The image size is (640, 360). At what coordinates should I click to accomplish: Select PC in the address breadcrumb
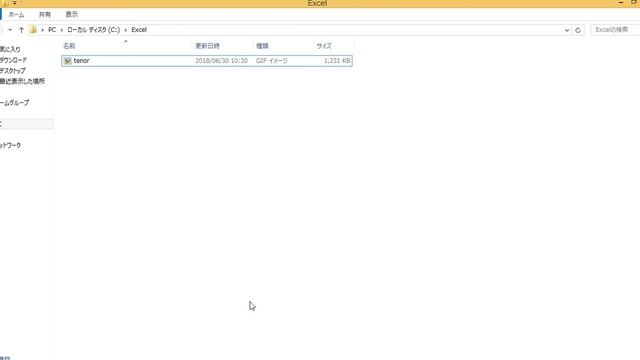point(52,30)
